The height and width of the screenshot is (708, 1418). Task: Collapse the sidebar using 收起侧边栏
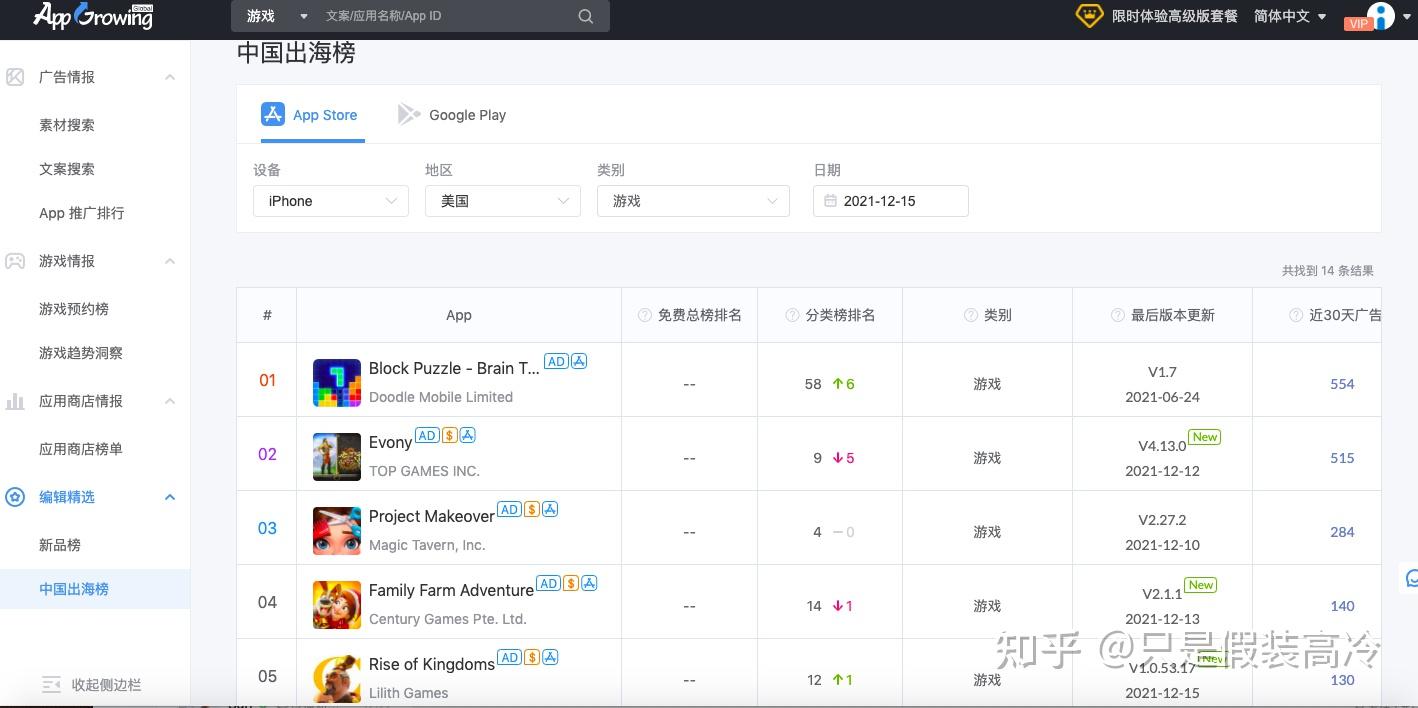point(92,685)
